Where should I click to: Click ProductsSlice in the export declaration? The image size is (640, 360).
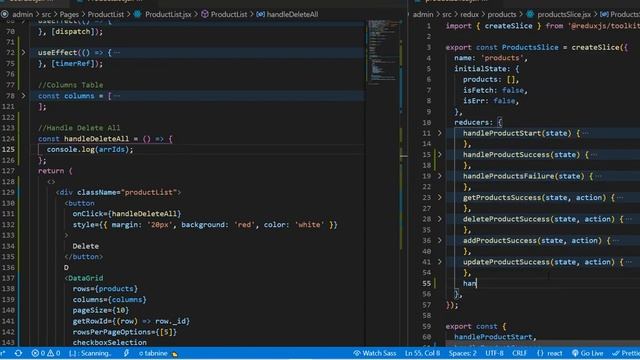[530, 47]
